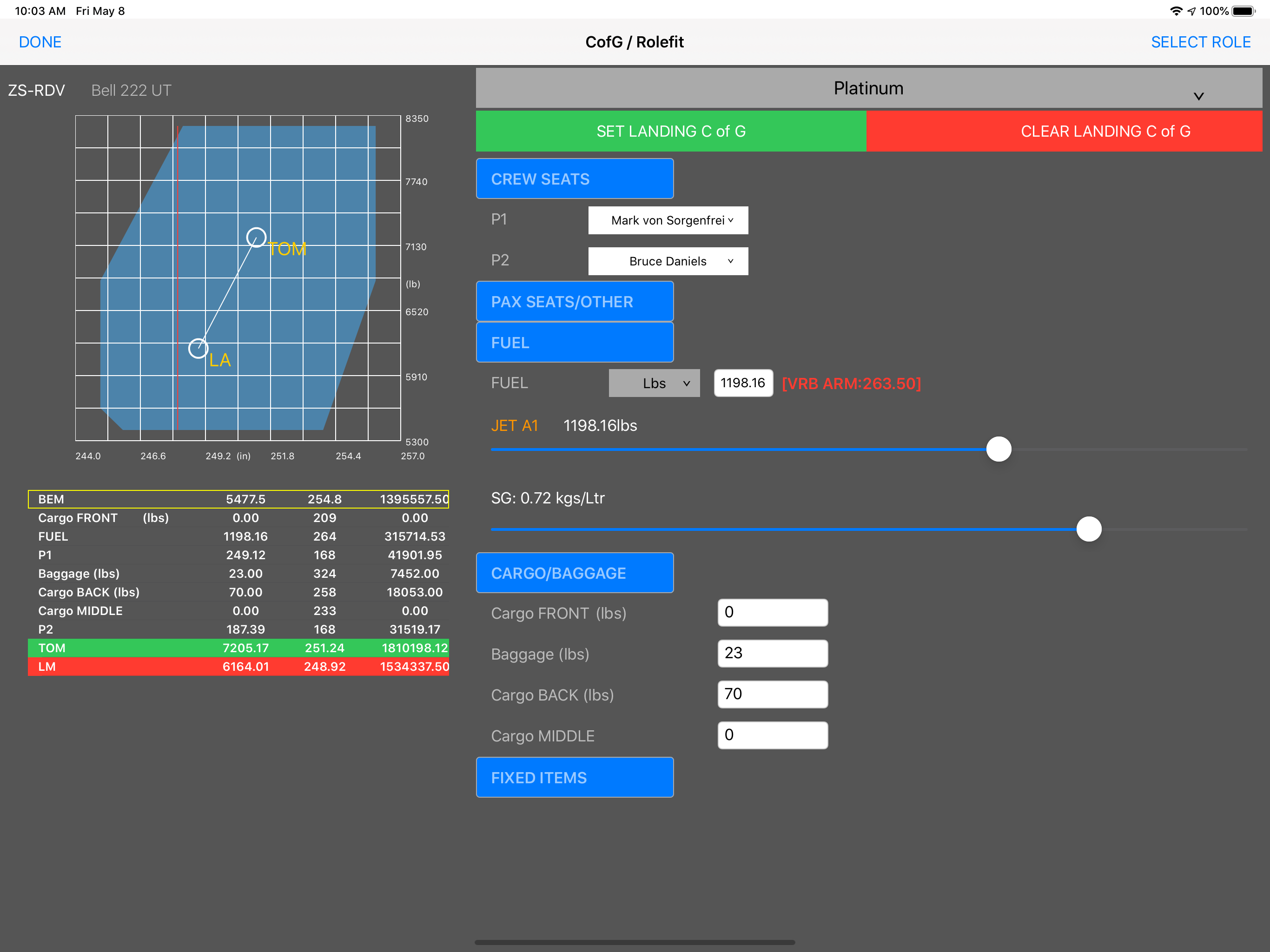This screenshot has height=952, width=1270.
Task: Open the P1 pilot dropdown
Action: (x=668, y=220)
